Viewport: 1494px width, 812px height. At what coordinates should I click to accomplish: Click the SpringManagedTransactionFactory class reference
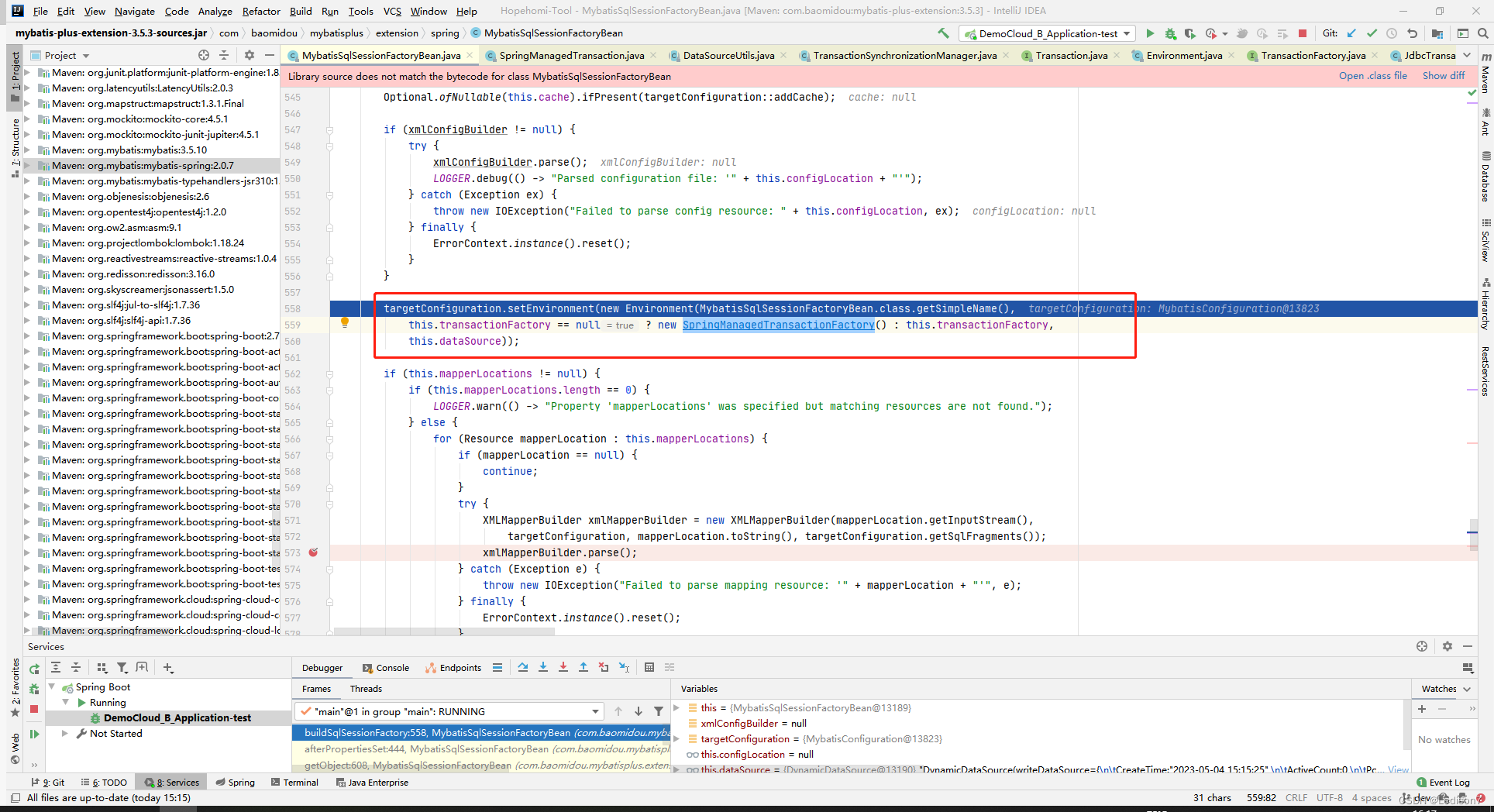coord(778,325)
